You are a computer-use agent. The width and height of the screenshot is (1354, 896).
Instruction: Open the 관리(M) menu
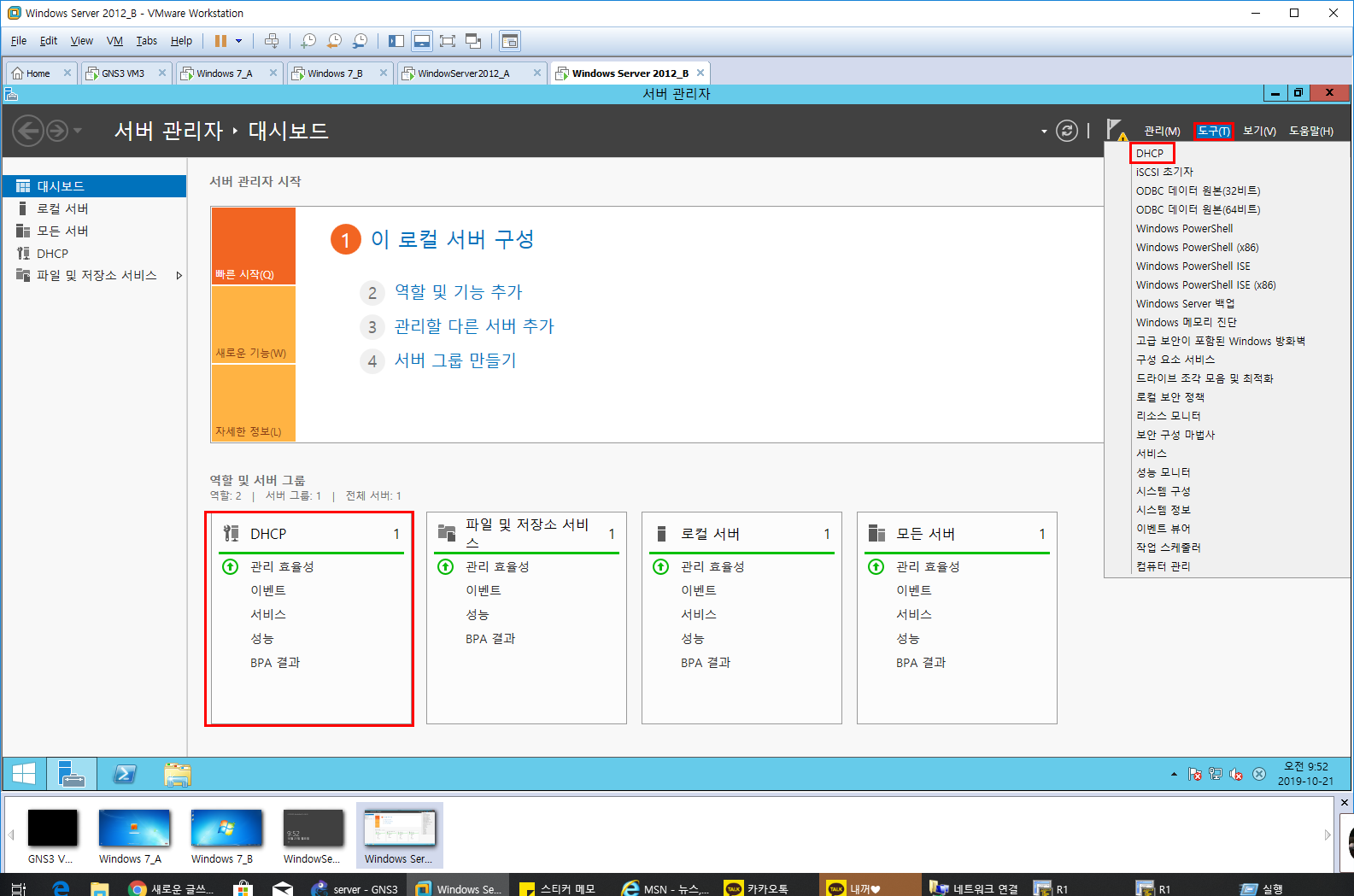(1162, 131)
